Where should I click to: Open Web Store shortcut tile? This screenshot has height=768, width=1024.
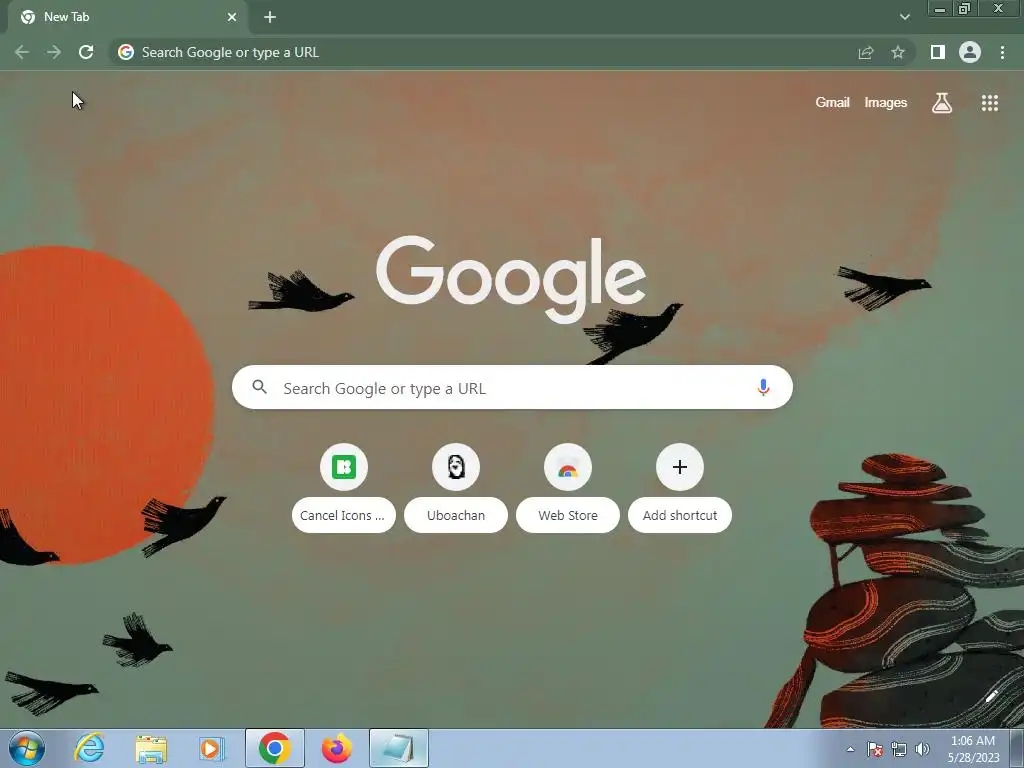coord(568,467)
